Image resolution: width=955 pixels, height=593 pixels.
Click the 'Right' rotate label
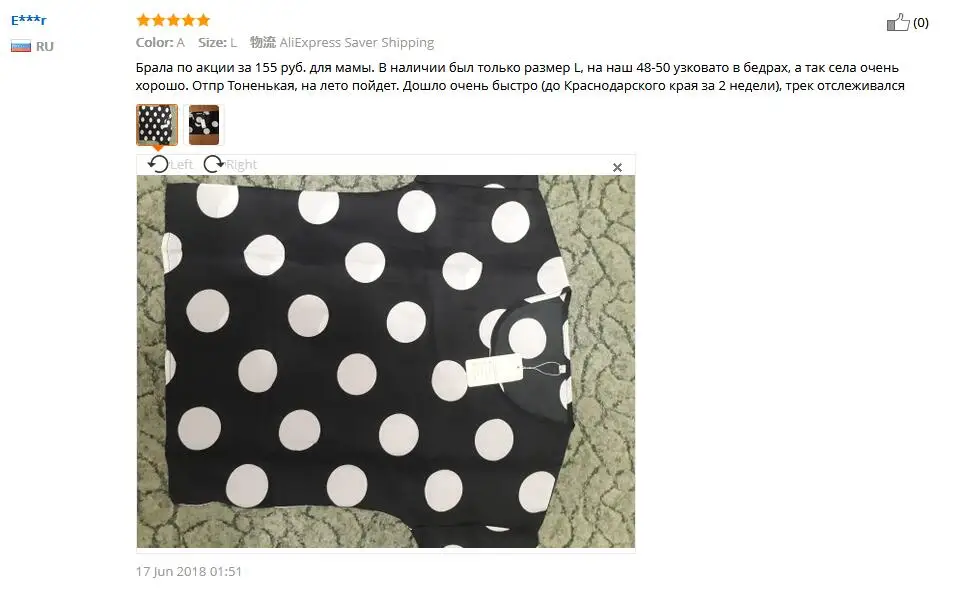click(241, 164)
